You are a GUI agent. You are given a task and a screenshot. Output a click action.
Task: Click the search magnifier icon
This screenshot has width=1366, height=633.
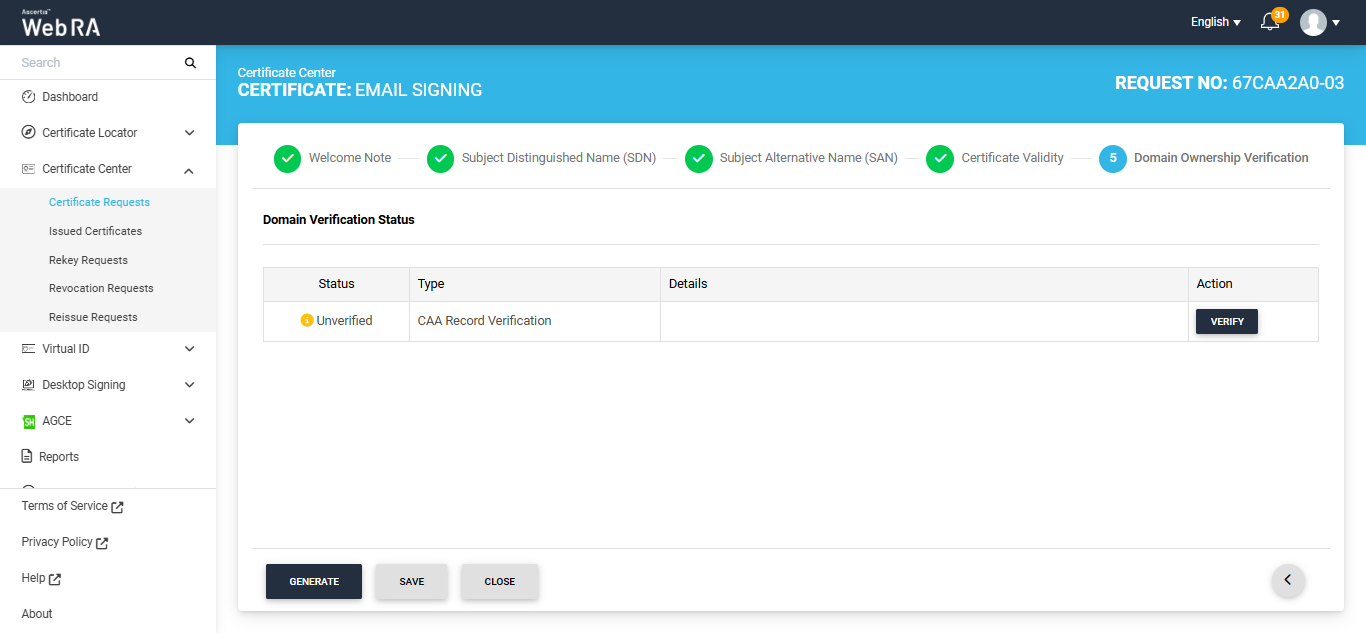coord(190,63)
